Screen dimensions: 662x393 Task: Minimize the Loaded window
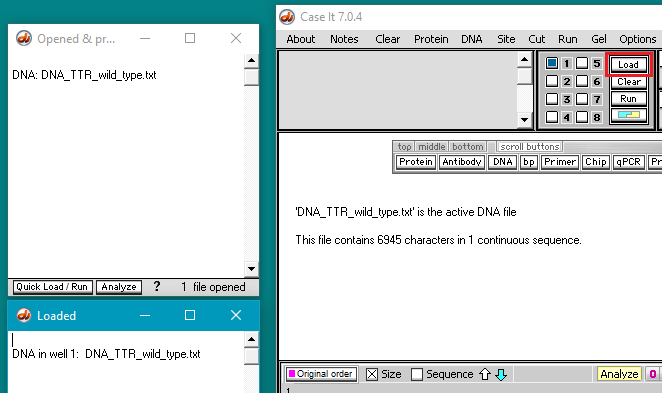click(x=145, y=315)
